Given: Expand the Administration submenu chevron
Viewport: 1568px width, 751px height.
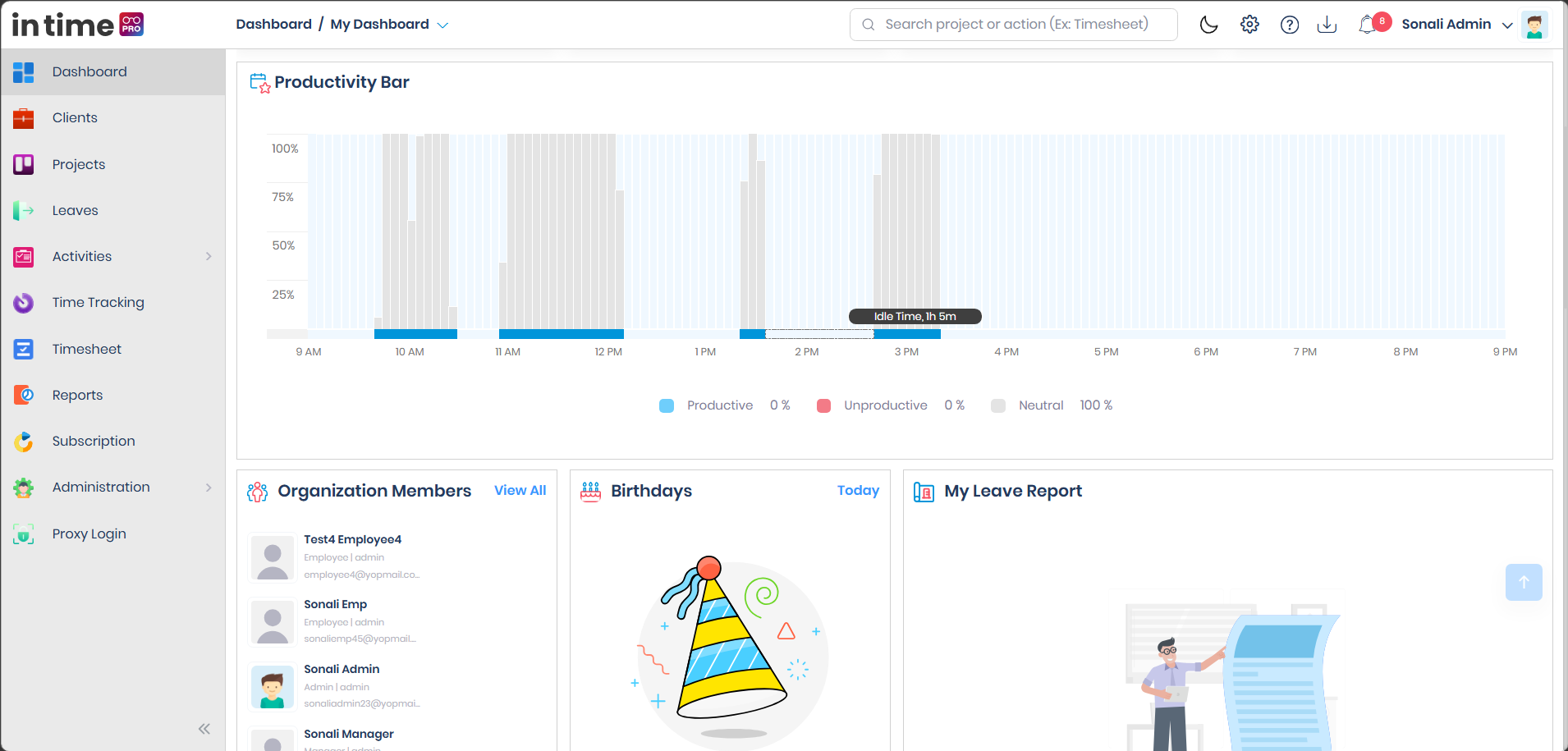Looking at the screenshot, I should point(209,488).
